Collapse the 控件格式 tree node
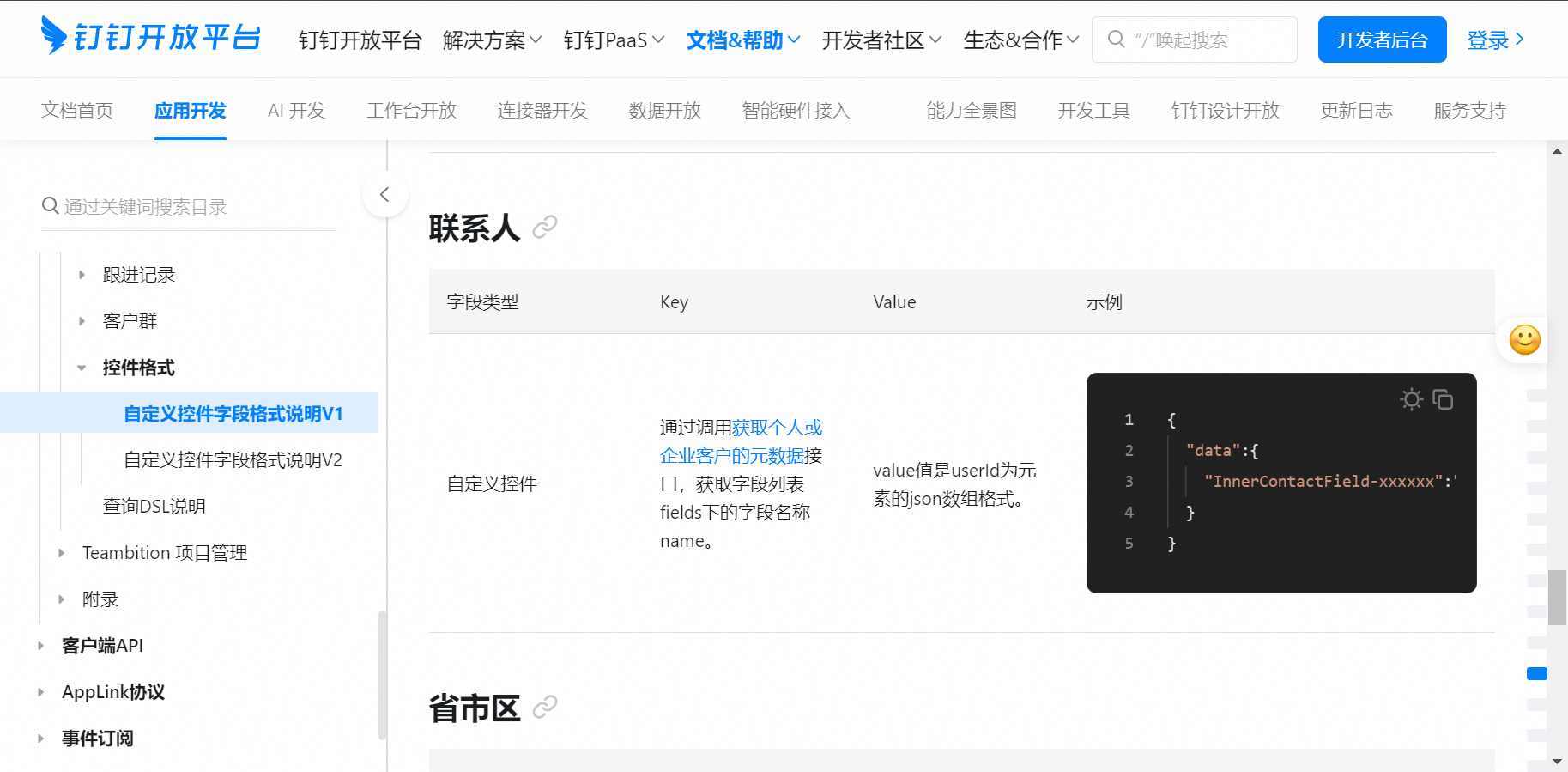This screenshot has height=772, width=1568. tap(82, 368)
